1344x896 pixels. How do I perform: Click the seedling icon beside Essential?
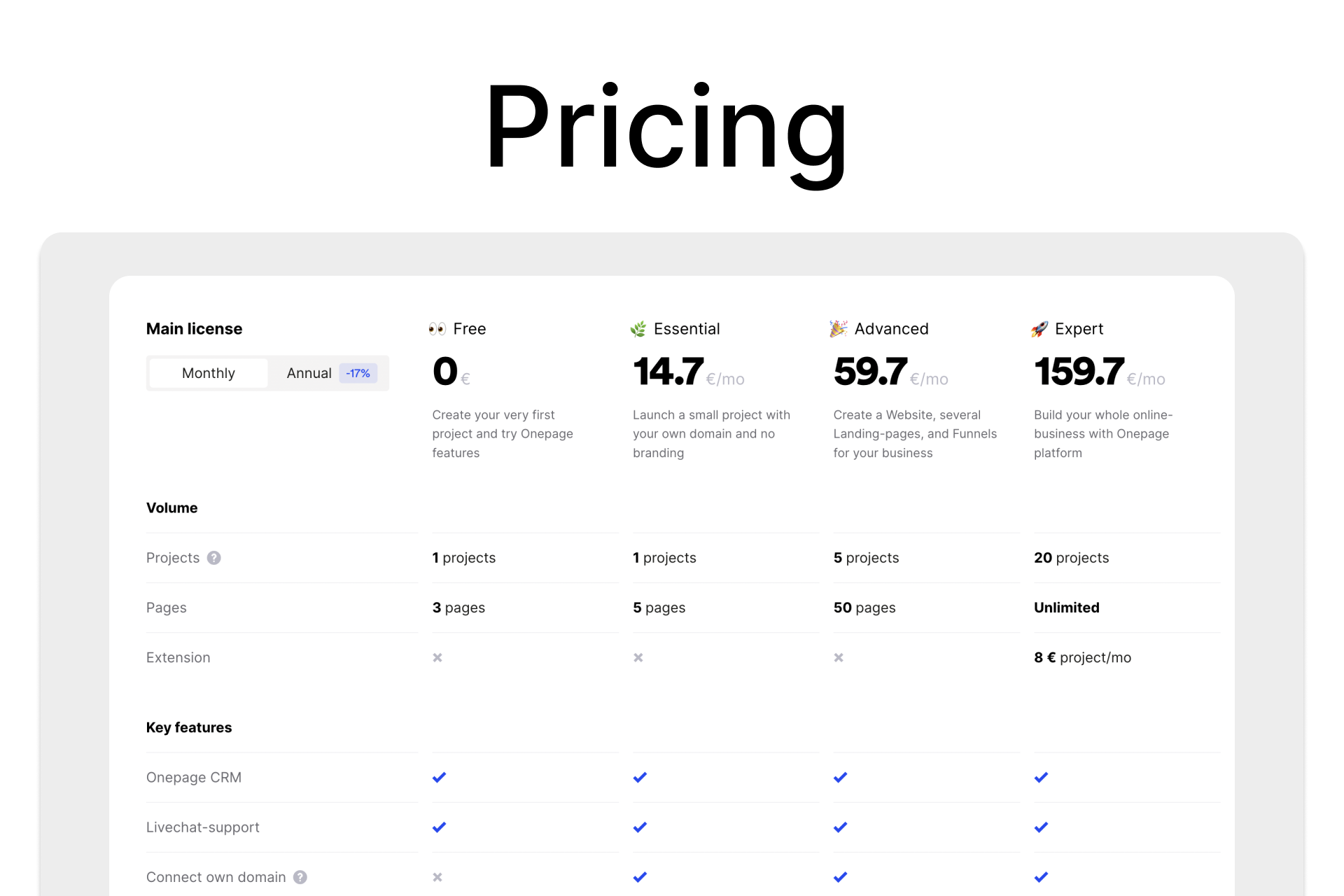click(638, 328)
